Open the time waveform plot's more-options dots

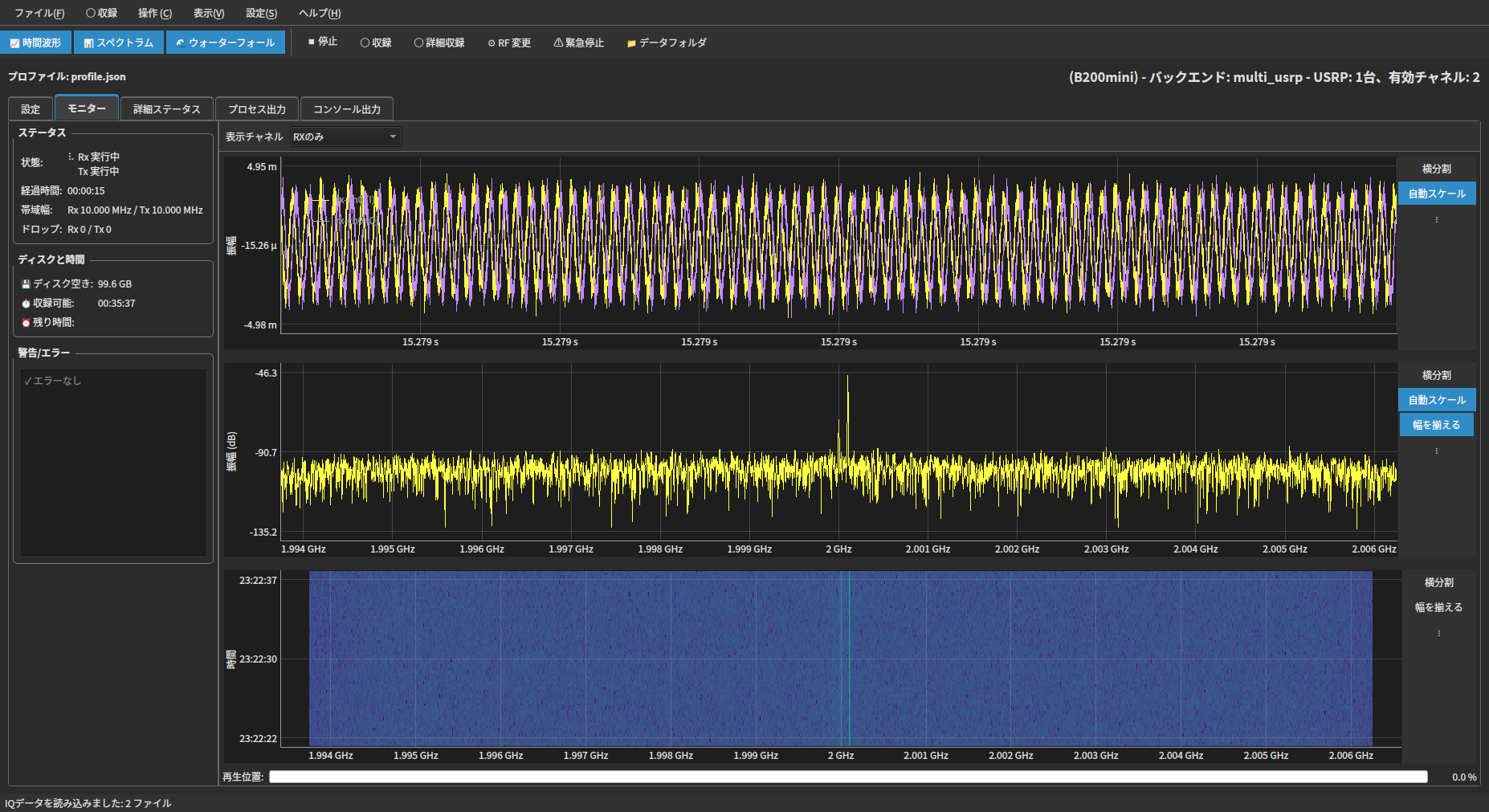pyautogui.click(x=1437, y=219)
